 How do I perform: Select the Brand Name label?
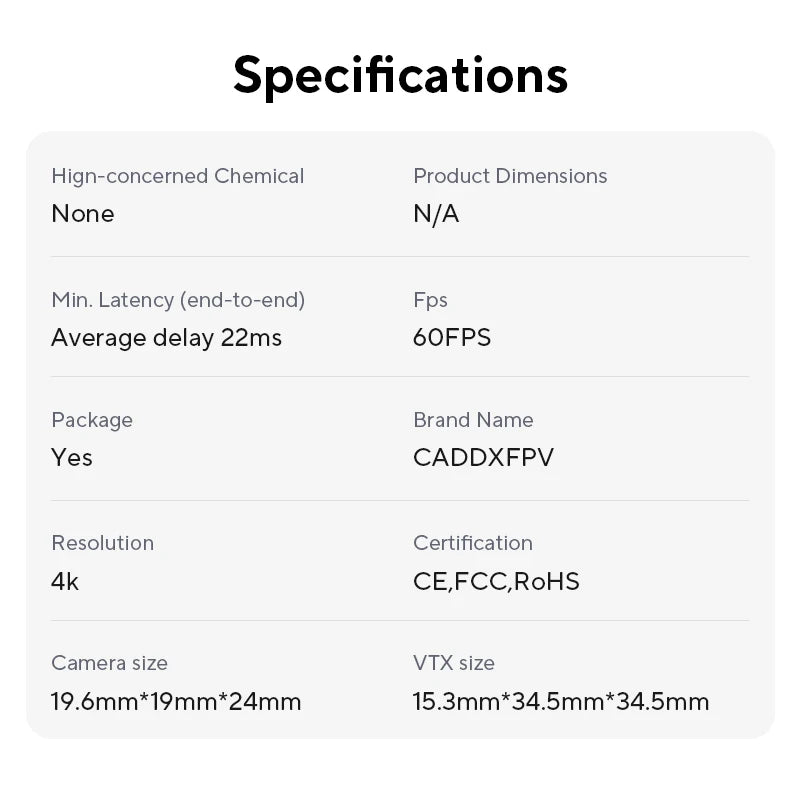click(x=473, y=420)
